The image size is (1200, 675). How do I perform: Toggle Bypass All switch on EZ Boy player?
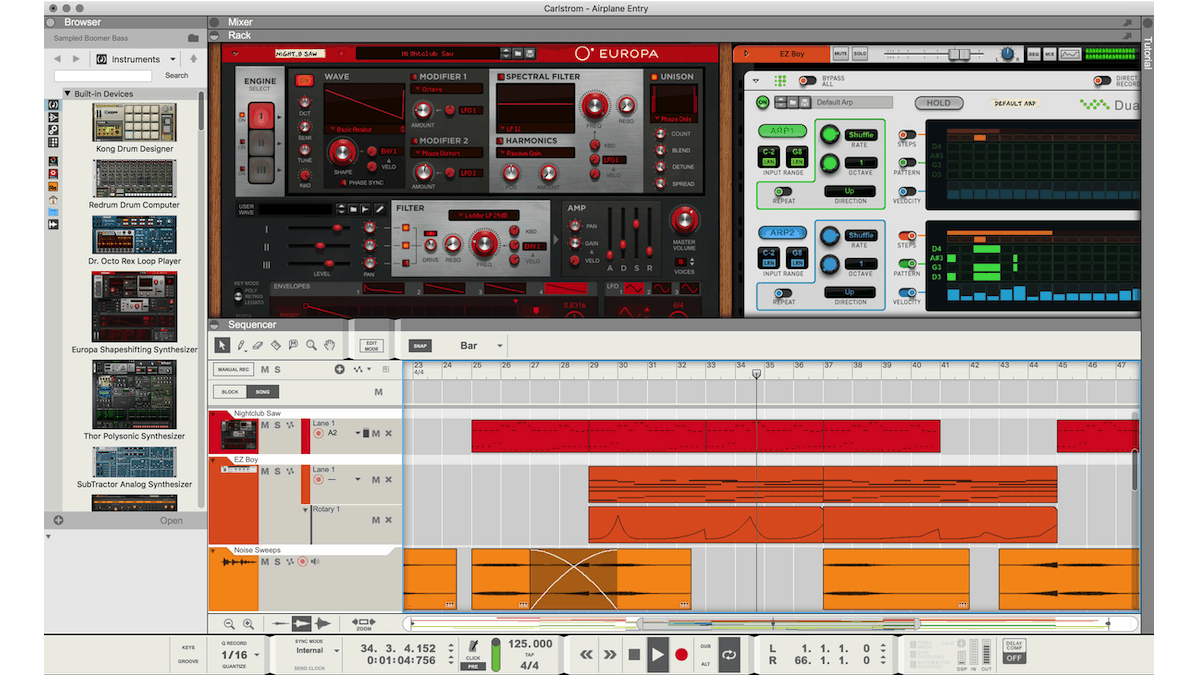point(807,80)
